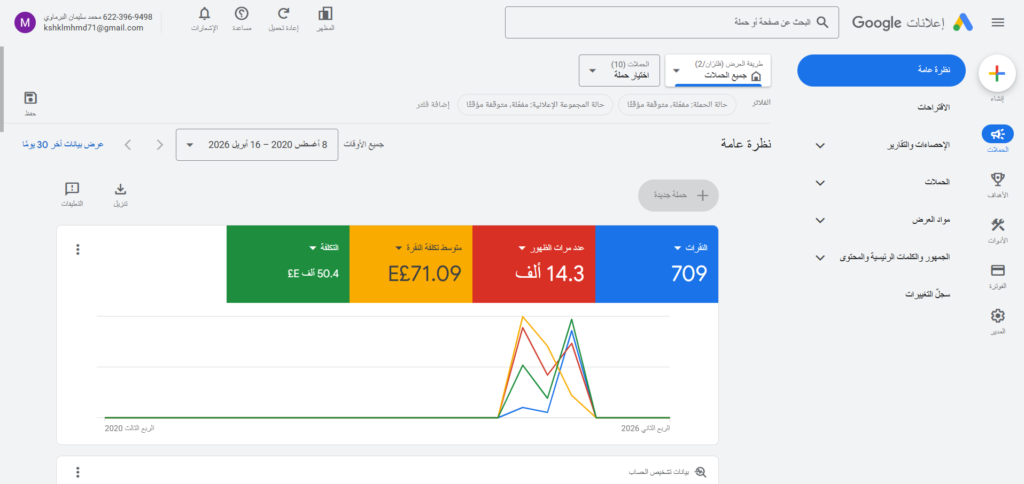Open the Campaigns megaphone icon in sidebar
Image resolution: width=1024 pixels, height=484 pixels.
[996, 134]
